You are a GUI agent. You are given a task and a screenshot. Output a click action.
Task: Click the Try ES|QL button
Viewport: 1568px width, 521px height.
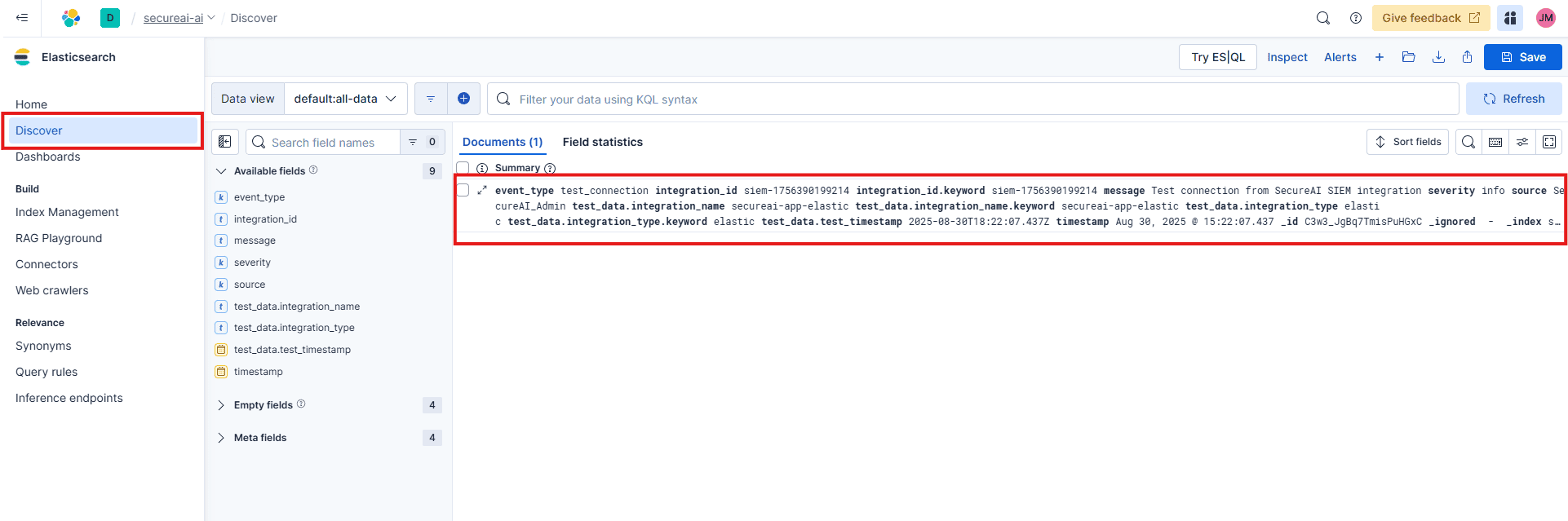point(1218,57)
